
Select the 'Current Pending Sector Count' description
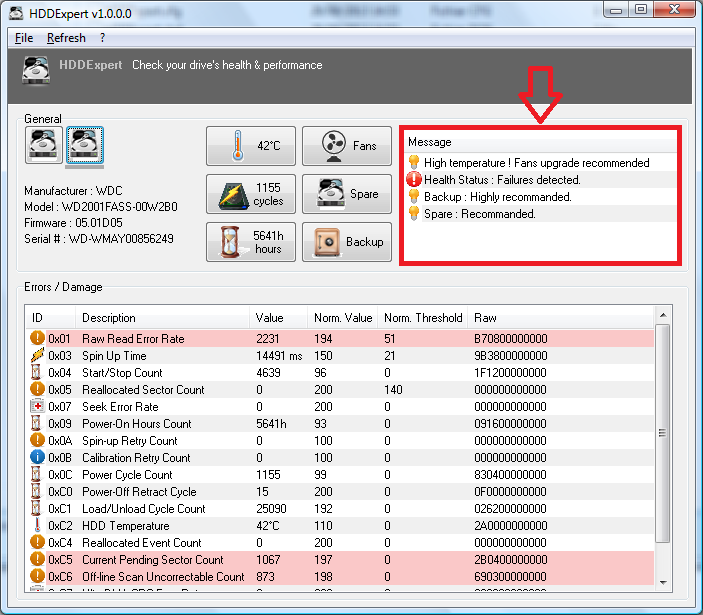click(152, 560)
